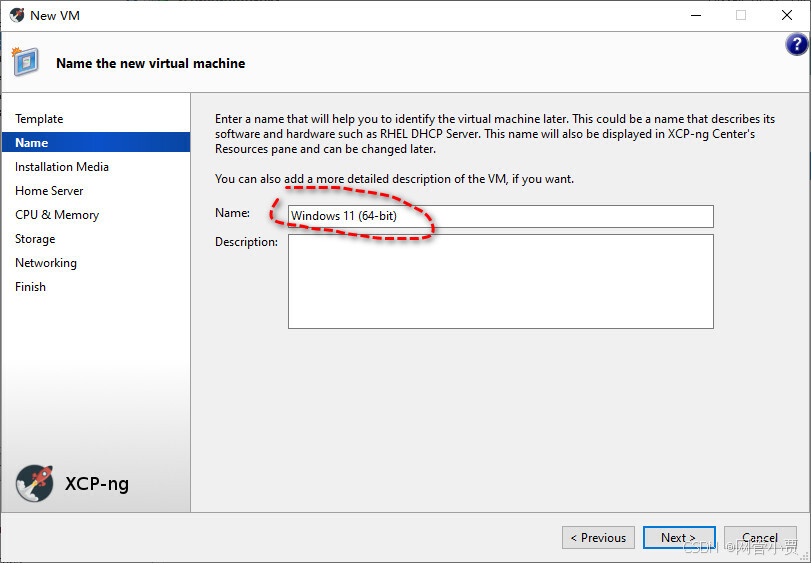Focus the Description text area
Viewport: 811px width, 563px height.
[501, 281]
